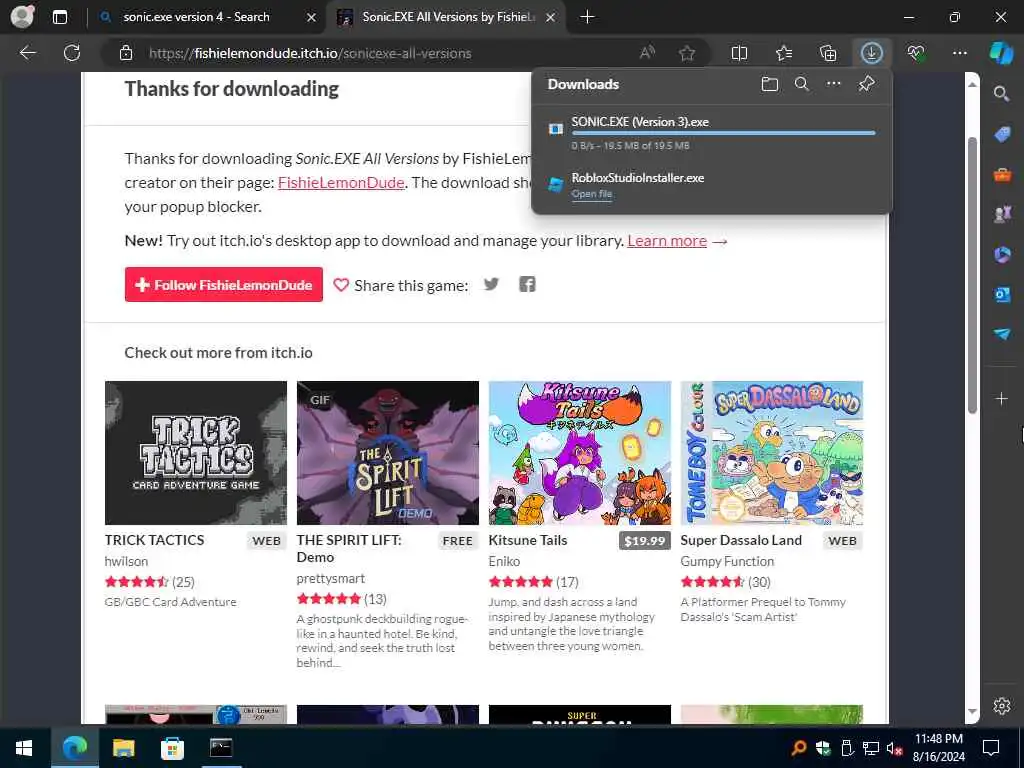Click the TRICK TACTICS title link
Viewport: 1024px width, 768px height.
pyautogui.click(x=154, y=540)
